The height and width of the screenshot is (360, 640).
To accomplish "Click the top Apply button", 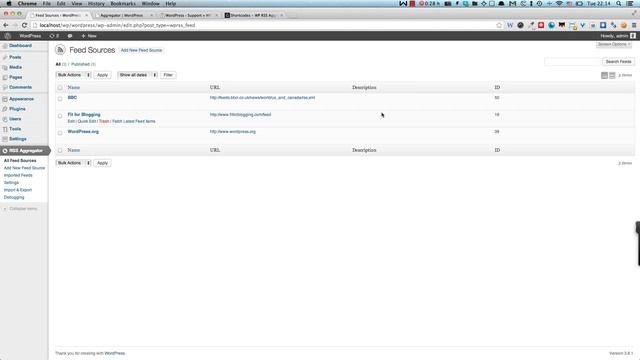I will click(x=102, y=75).
